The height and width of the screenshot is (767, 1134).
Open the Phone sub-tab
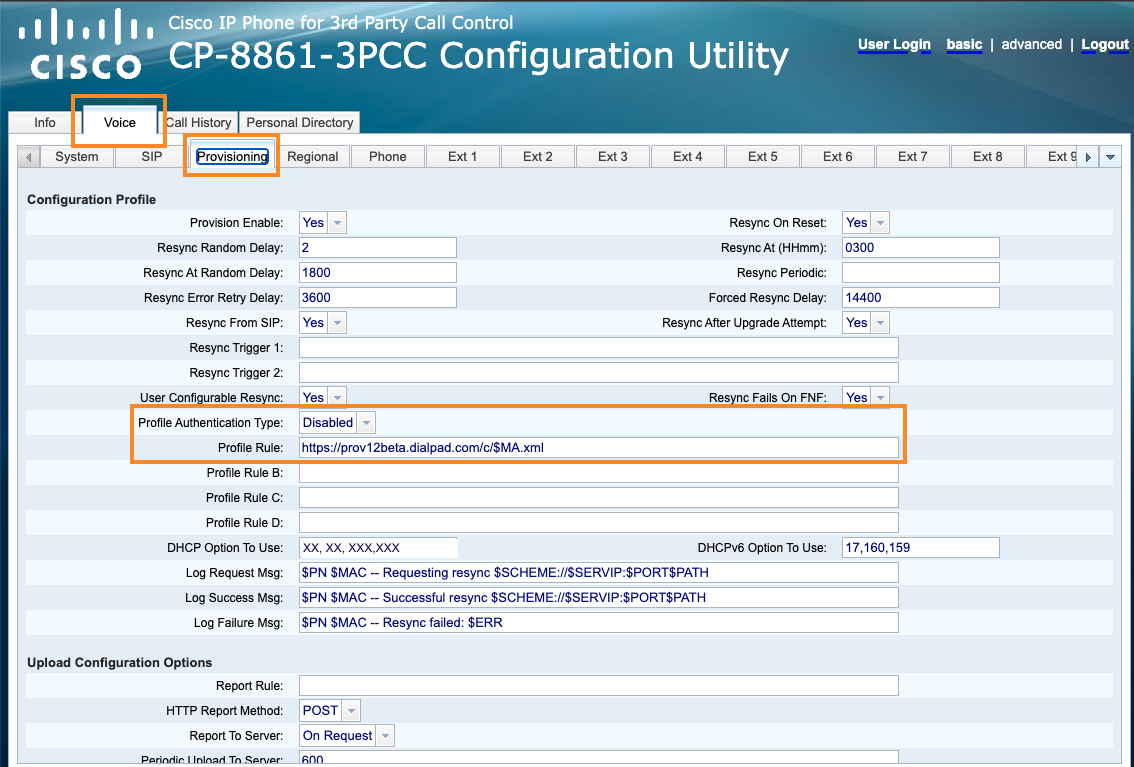coord(388,157)
